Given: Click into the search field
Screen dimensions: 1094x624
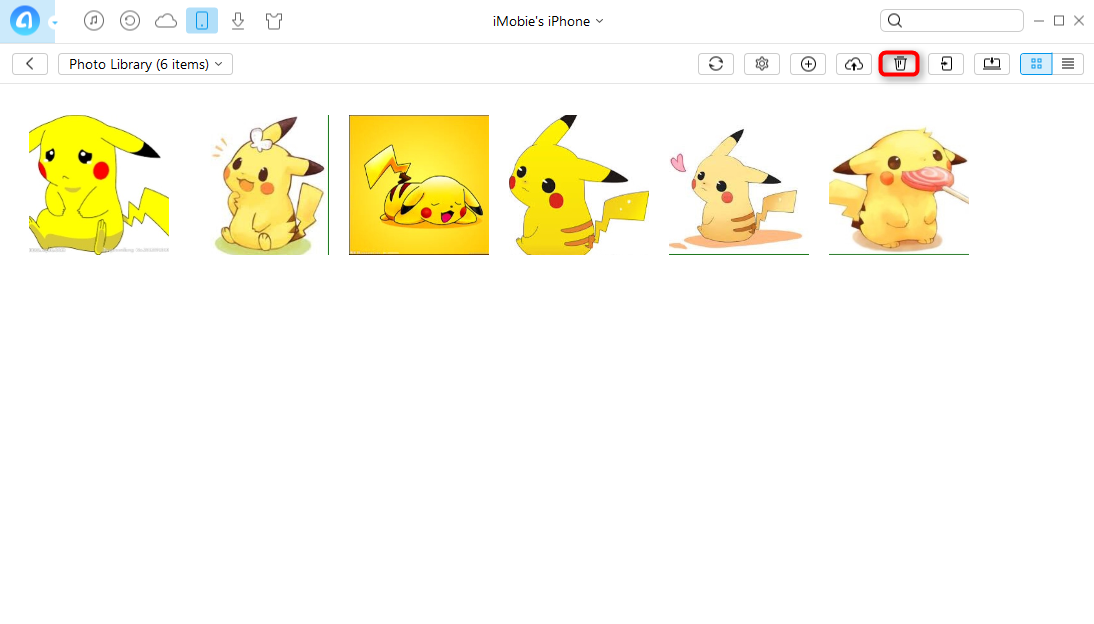Looking at the screenshot, I should [x=952, y=21].
